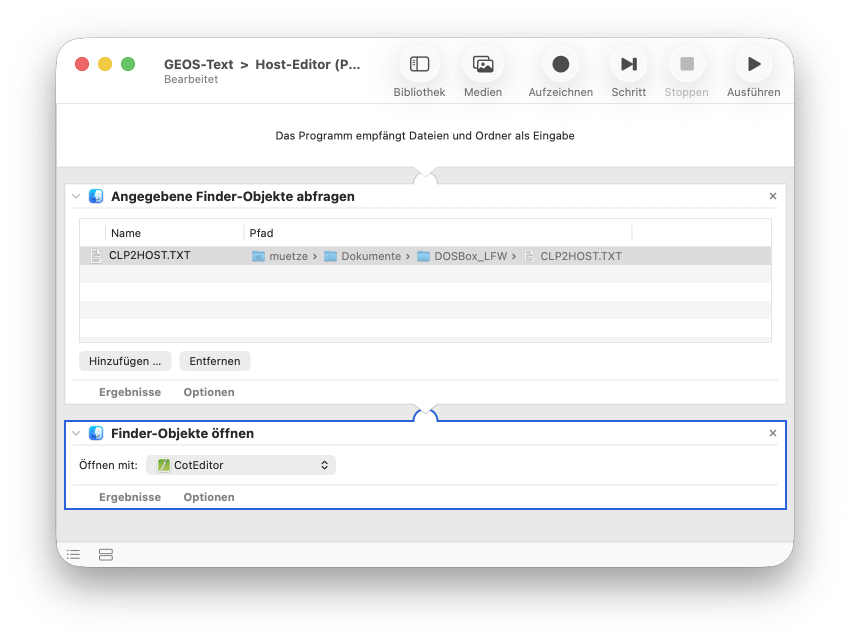Start recording with Aufzeichnen button

(560, 65)
